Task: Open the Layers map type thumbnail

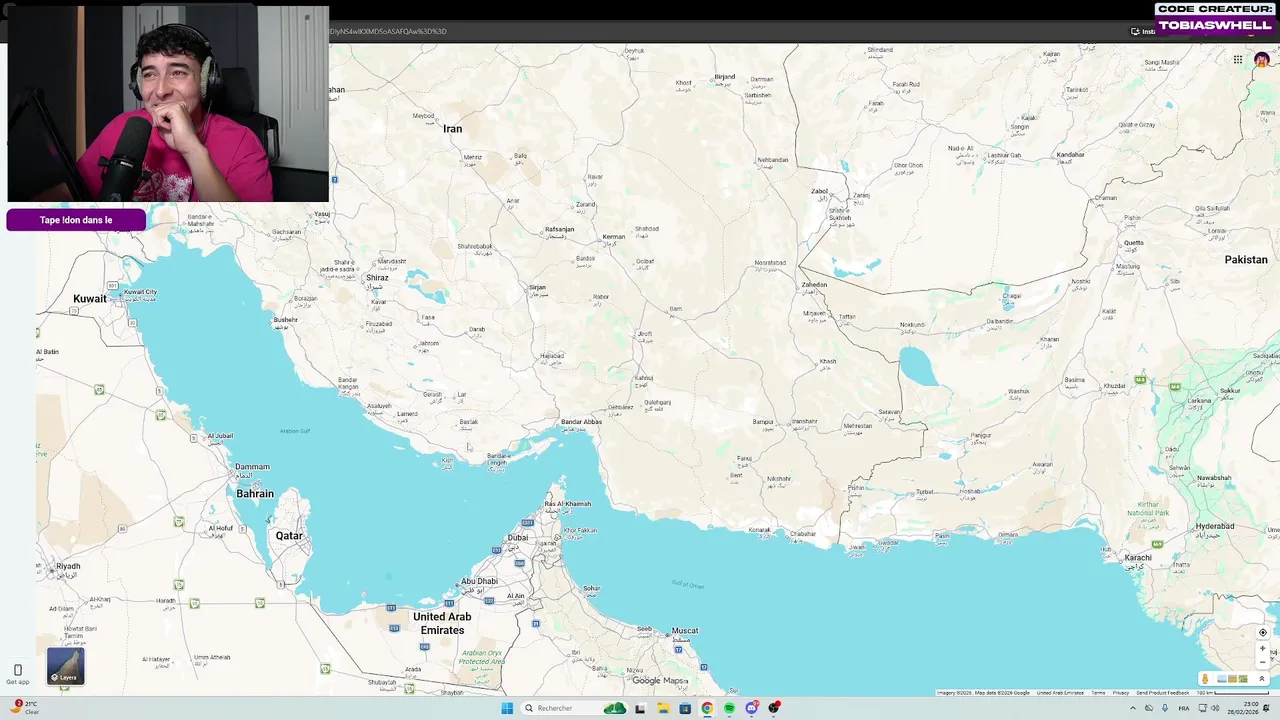Action: pyautogui.click(x=66, y=666)
